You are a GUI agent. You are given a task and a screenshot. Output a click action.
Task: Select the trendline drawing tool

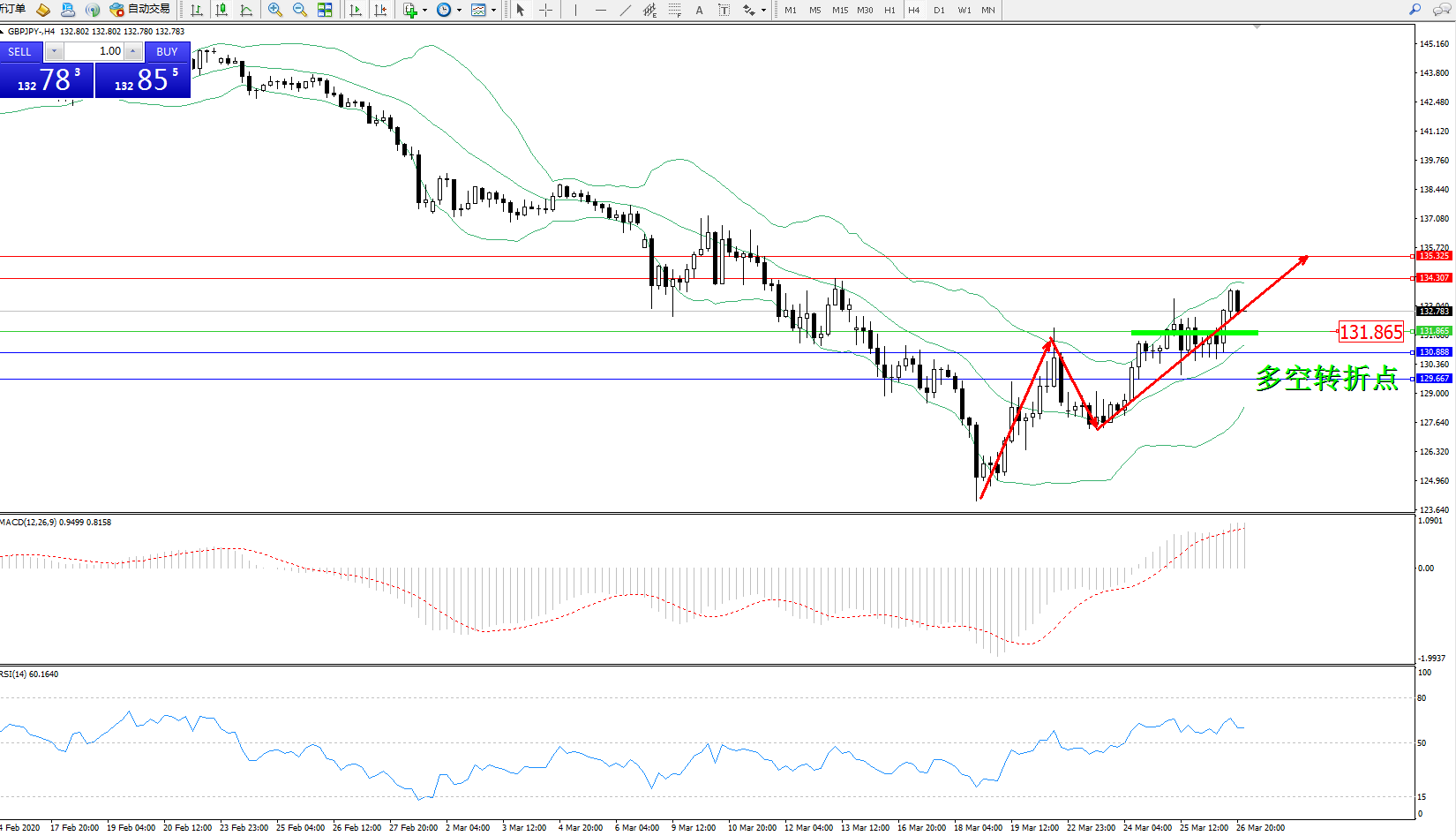[x=626, y=10]
